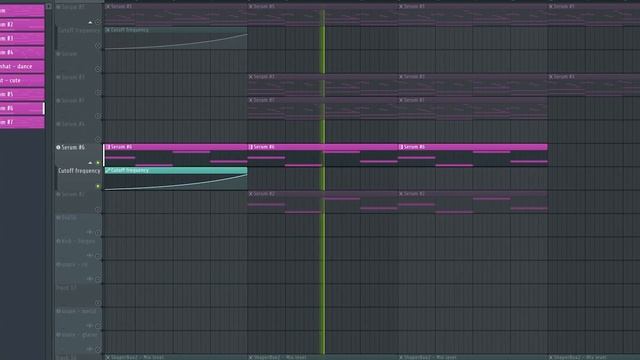Select first ShaperBox2 Mix level clip at bottom
This screenshot has height=360, width=640.
tap(176, 357)
